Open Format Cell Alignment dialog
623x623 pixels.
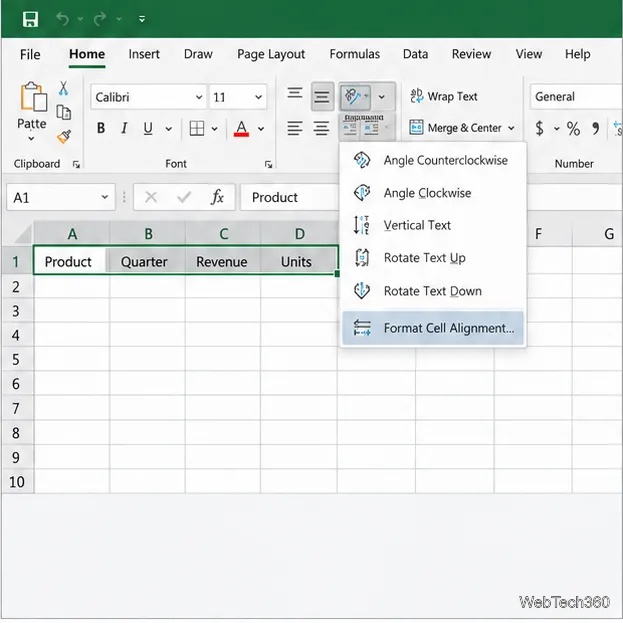(x=433, y=328)
